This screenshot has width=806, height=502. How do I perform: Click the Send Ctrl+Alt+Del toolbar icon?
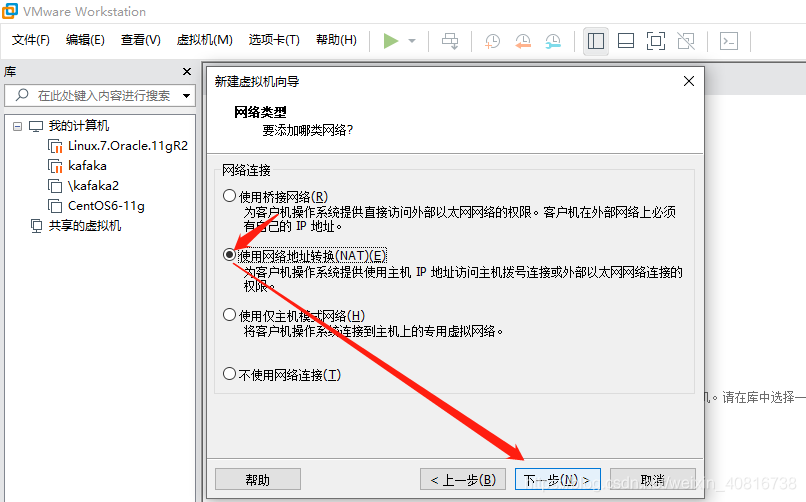[x=450, y=41]
